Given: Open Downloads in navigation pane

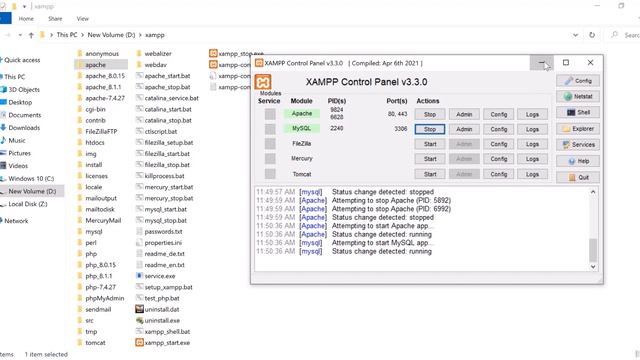Looking at the screenshot, I should (x=20, y=128).
